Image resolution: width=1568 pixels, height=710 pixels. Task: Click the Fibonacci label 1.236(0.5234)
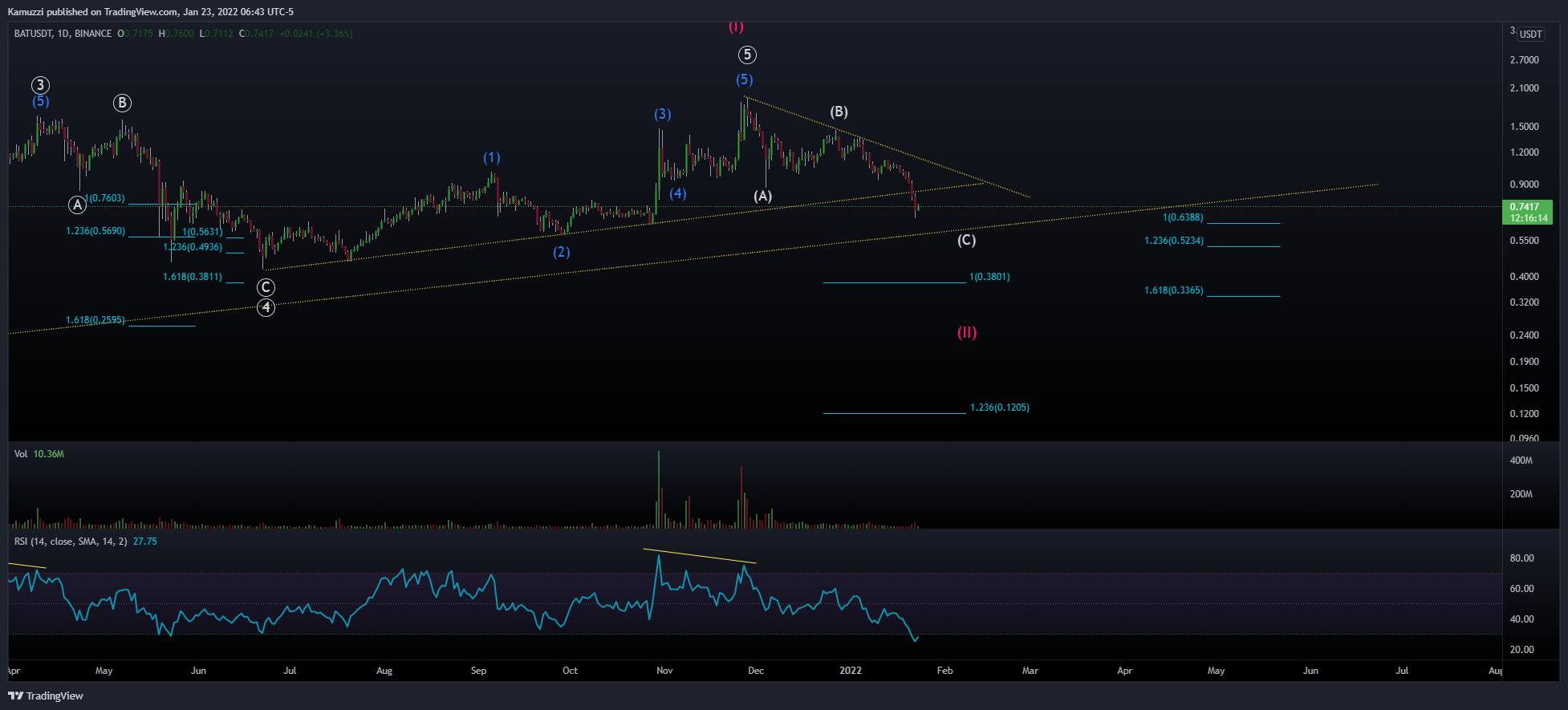pos(1174,241)
